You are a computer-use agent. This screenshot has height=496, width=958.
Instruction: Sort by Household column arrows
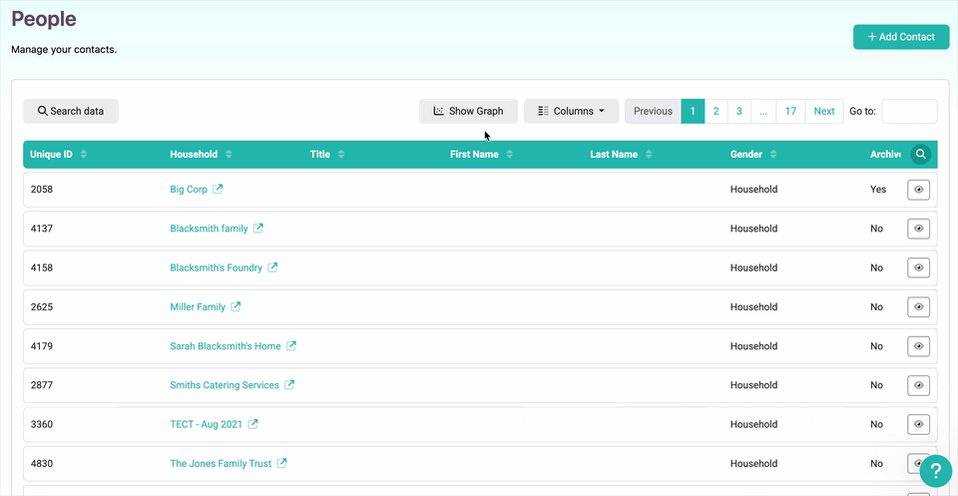click(229, 155)
